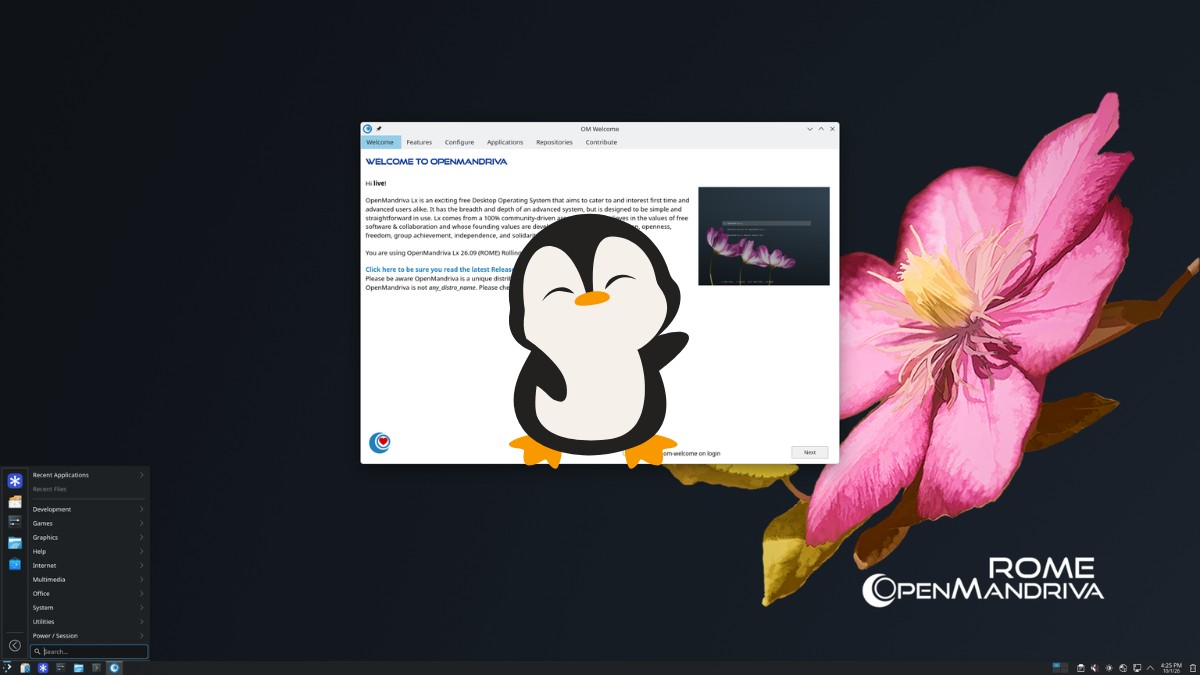Viewport: 1200px width, 675px height.
Task: Open the display configuration tray icon
Action: [x=1137, y=668]
